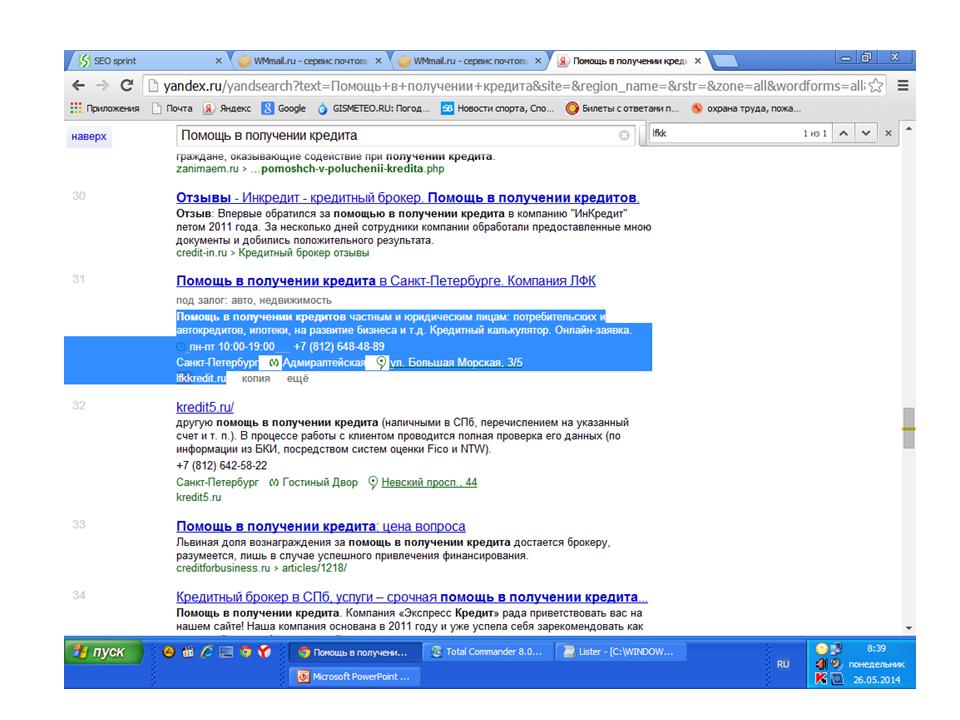This screenshot has height=720, width=960.
Task: Close the active Yandex search tab
Action: tap(698, 61)
